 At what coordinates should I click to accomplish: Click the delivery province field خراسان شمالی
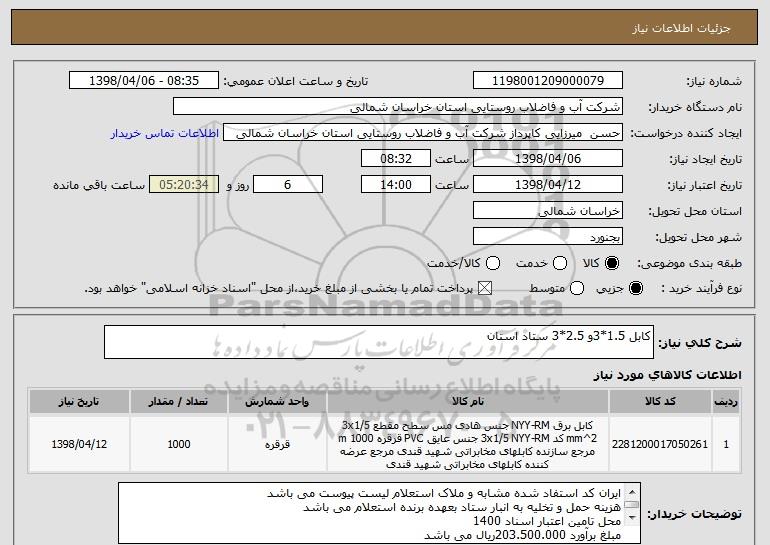(x=548, y=210)
